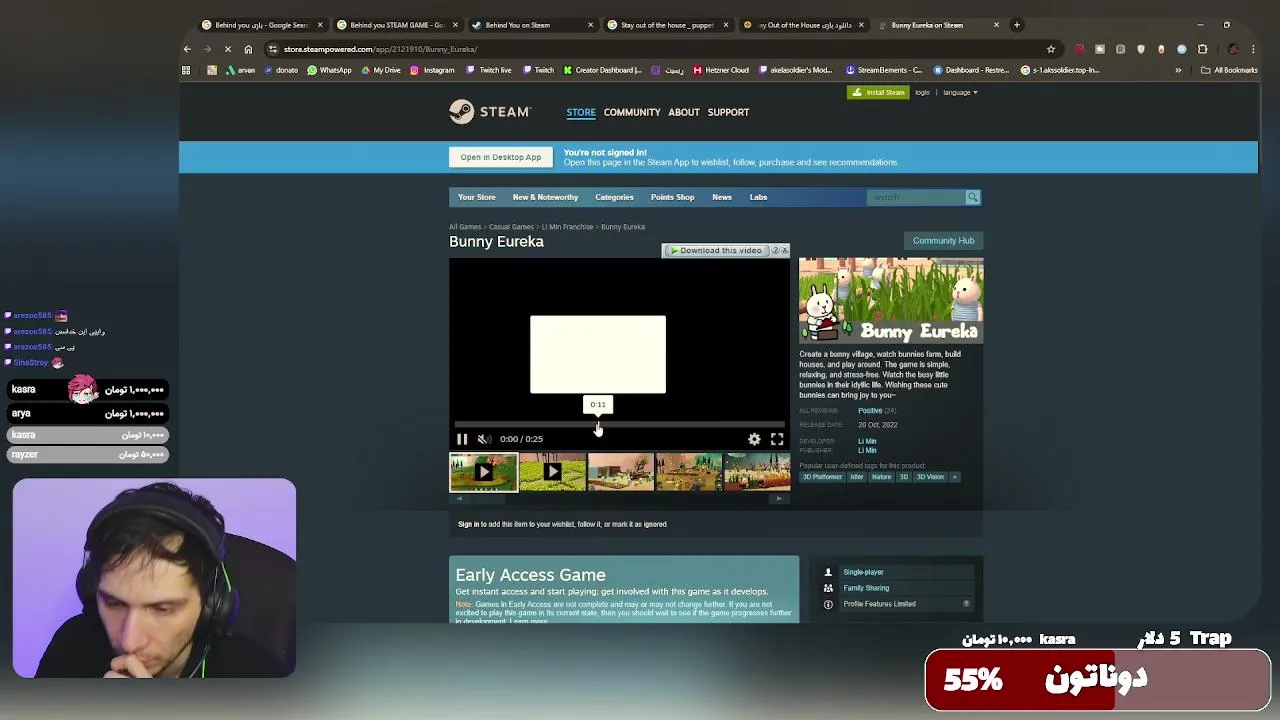This screenshot has height=720, width=1280.
Task: Open the STORE menu in Steam header
Action: point(581,112)
